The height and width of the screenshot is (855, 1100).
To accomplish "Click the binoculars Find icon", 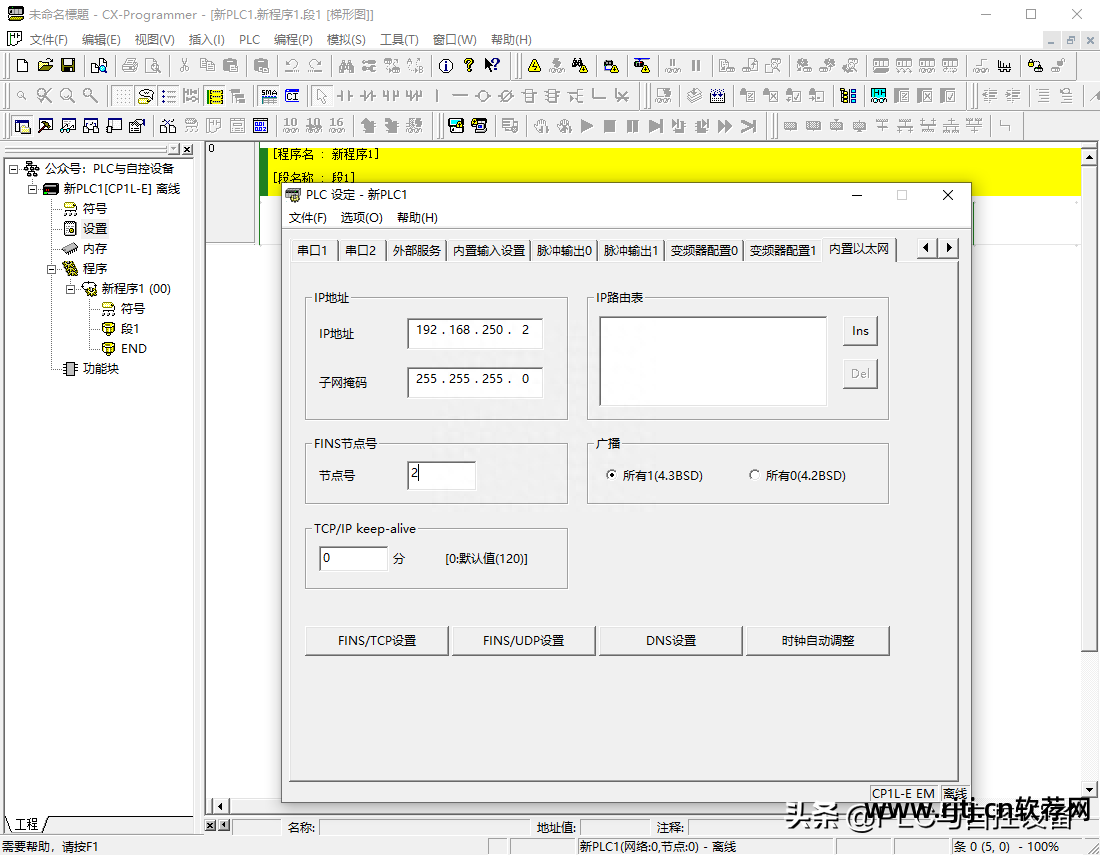I will (x=346, y=66).
